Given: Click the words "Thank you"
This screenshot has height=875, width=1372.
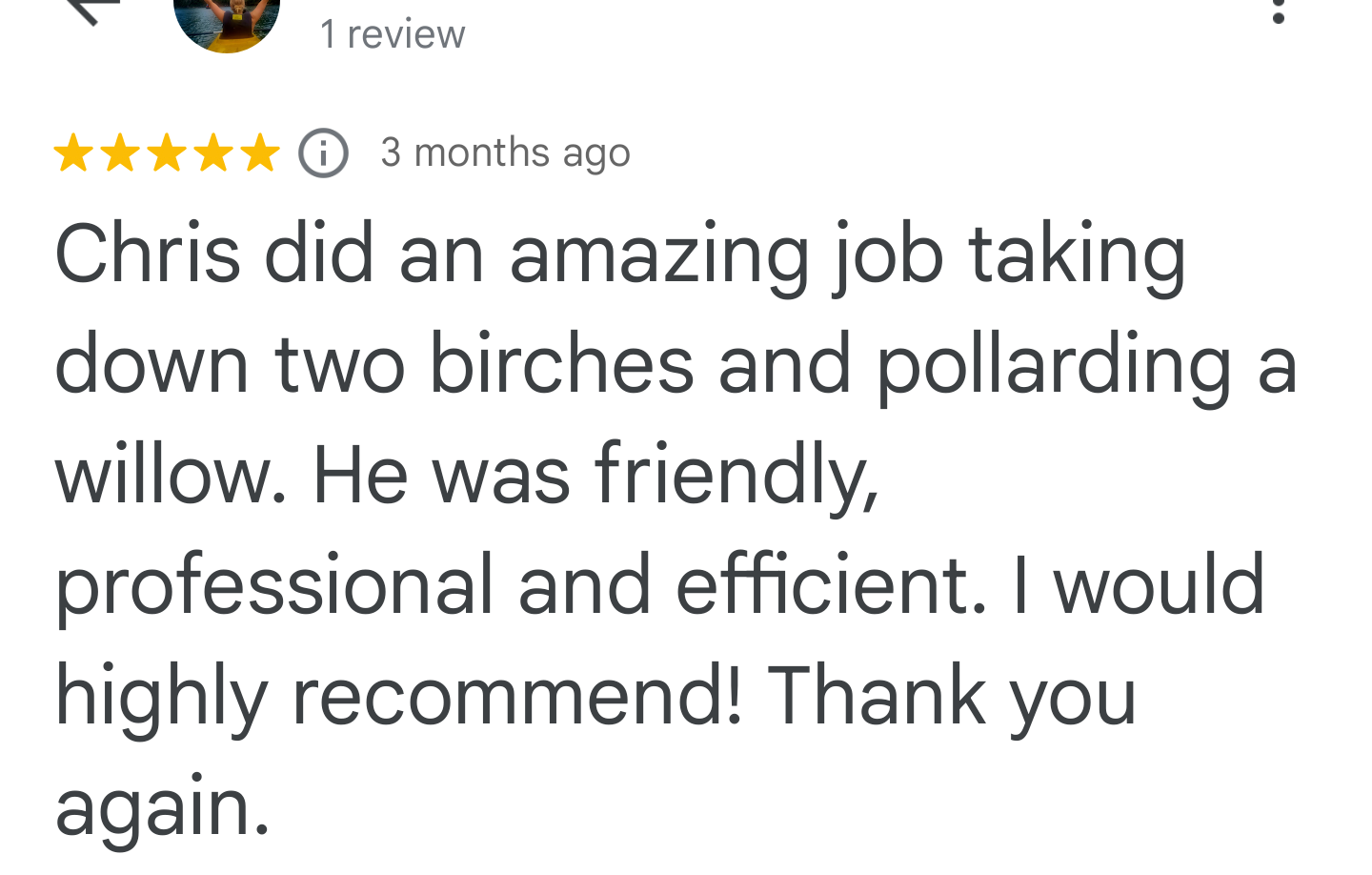Looking at the screenshot, I should pyautogui.click(x=951, y=697).
